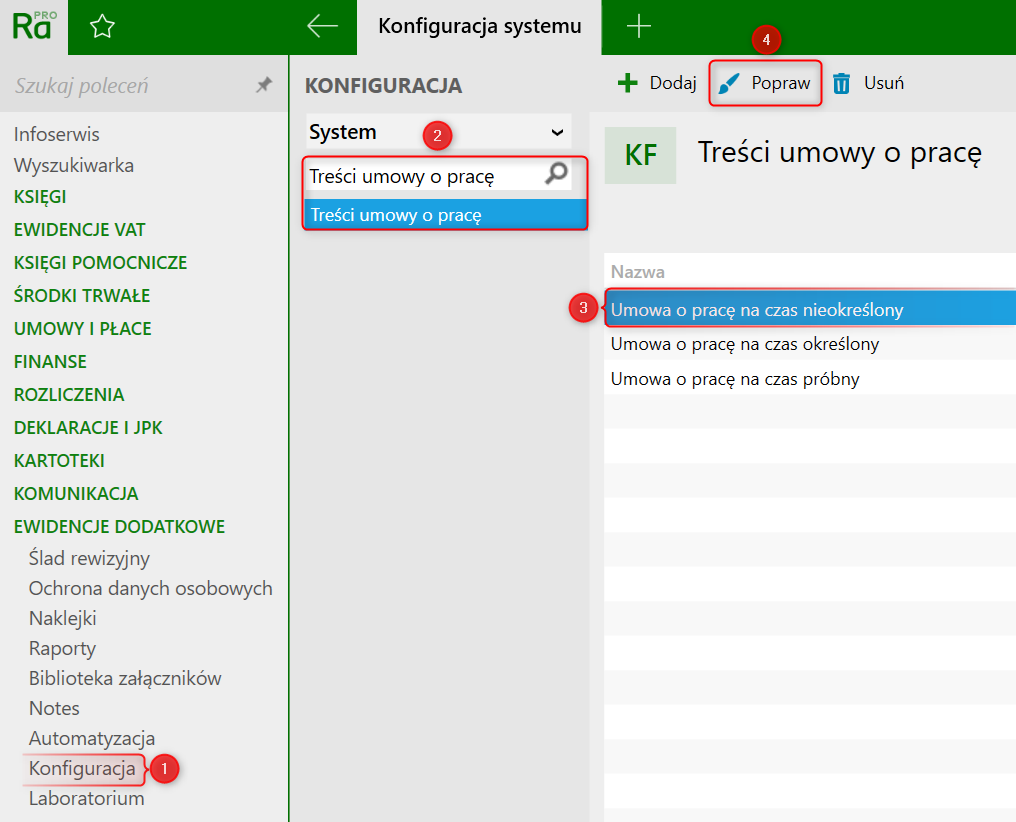Open the System dropdown
The image size is (1016, 822).
coord(439,132)
